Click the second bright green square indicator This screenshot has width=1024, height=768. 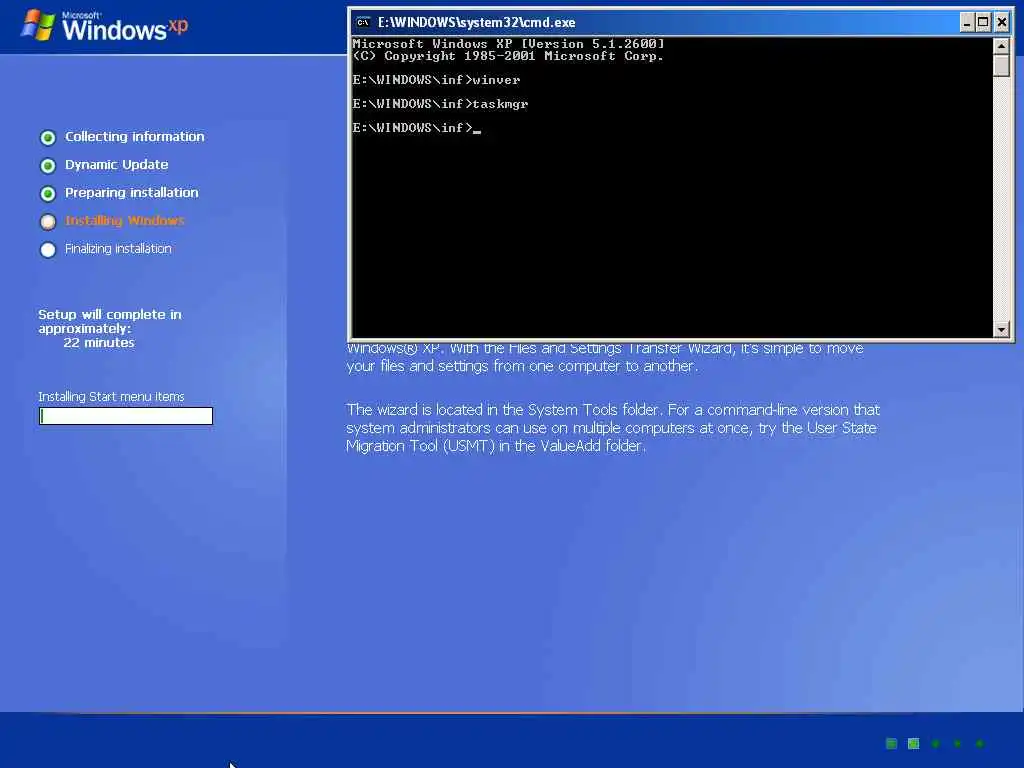pyautogui.click(x=914, y=743)
